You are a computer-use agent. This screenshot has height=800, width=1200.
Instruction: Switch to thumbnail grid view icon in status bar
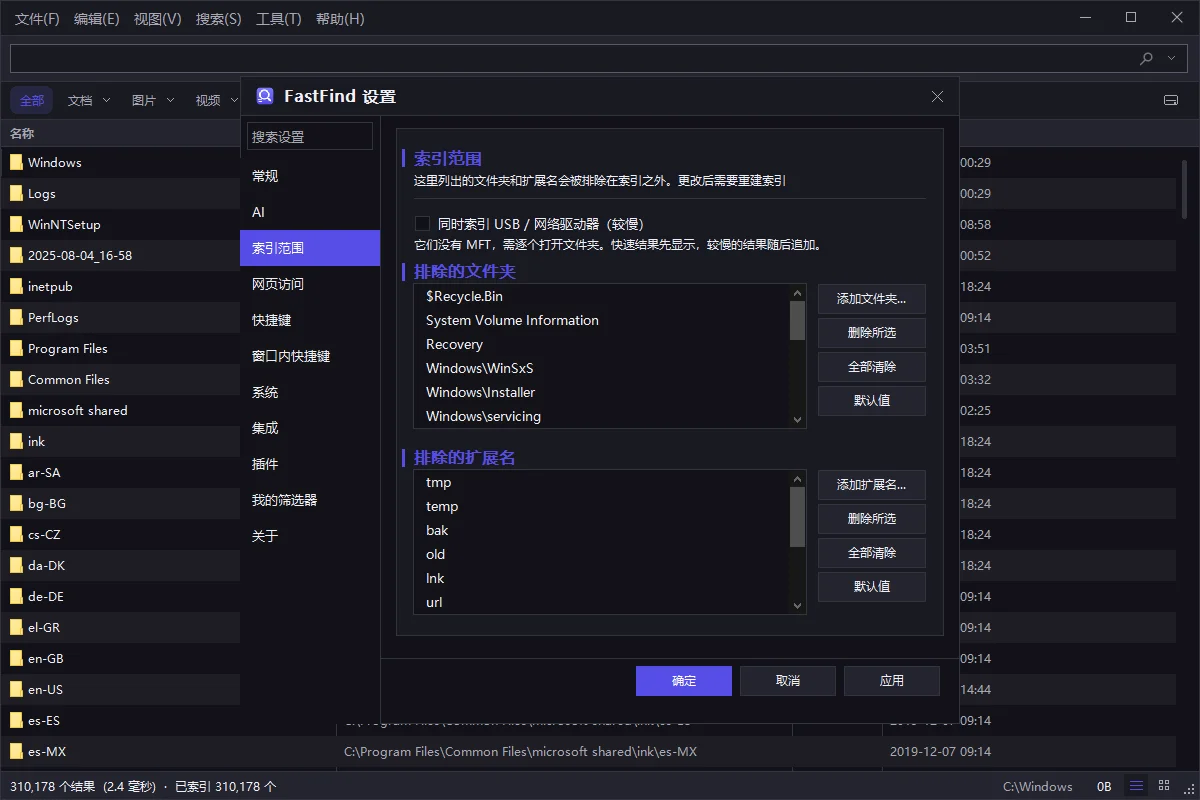tap(1164, 786)
